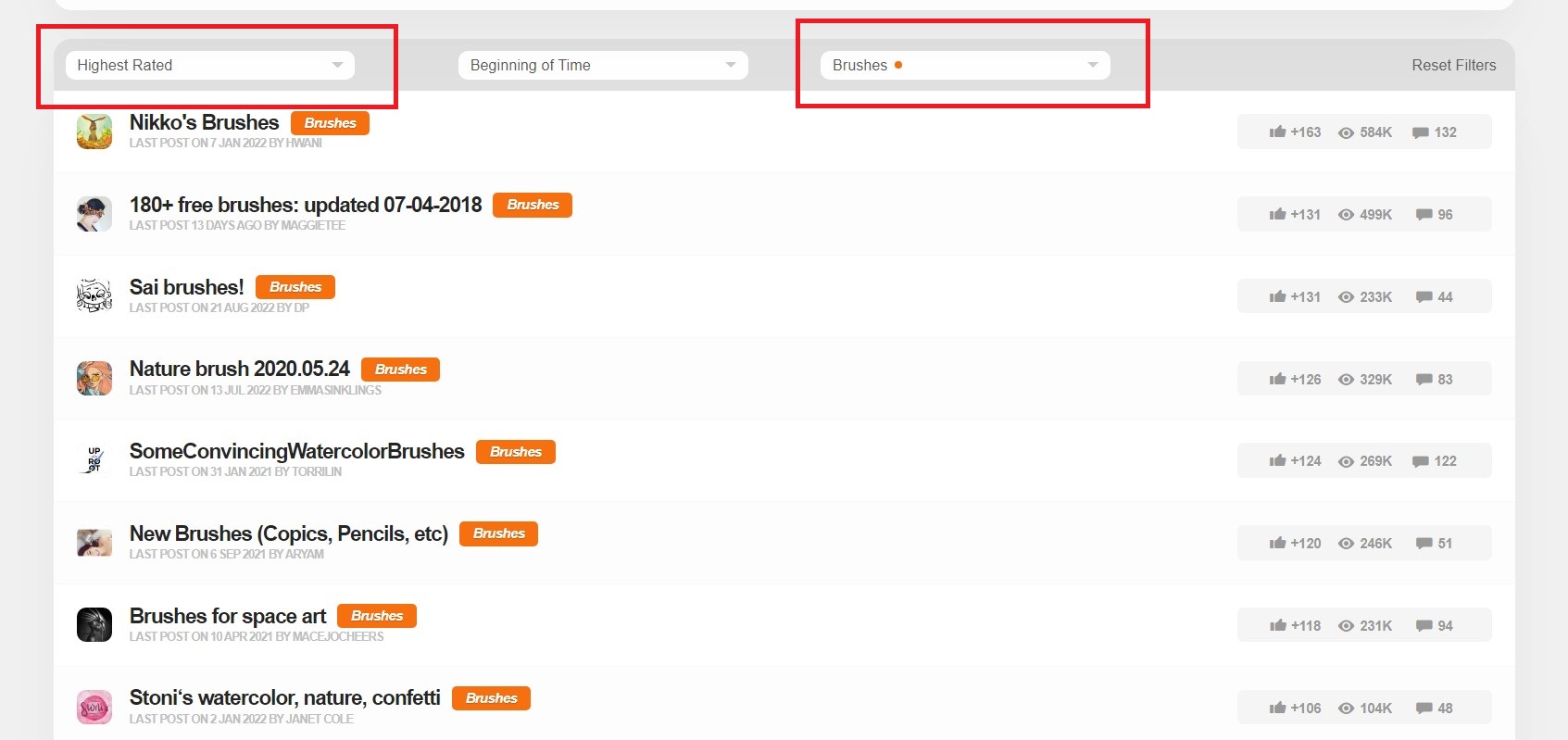Open the Nikko's Brushes thread
This screenshot has height=740, width=1568.
point(204,122)
